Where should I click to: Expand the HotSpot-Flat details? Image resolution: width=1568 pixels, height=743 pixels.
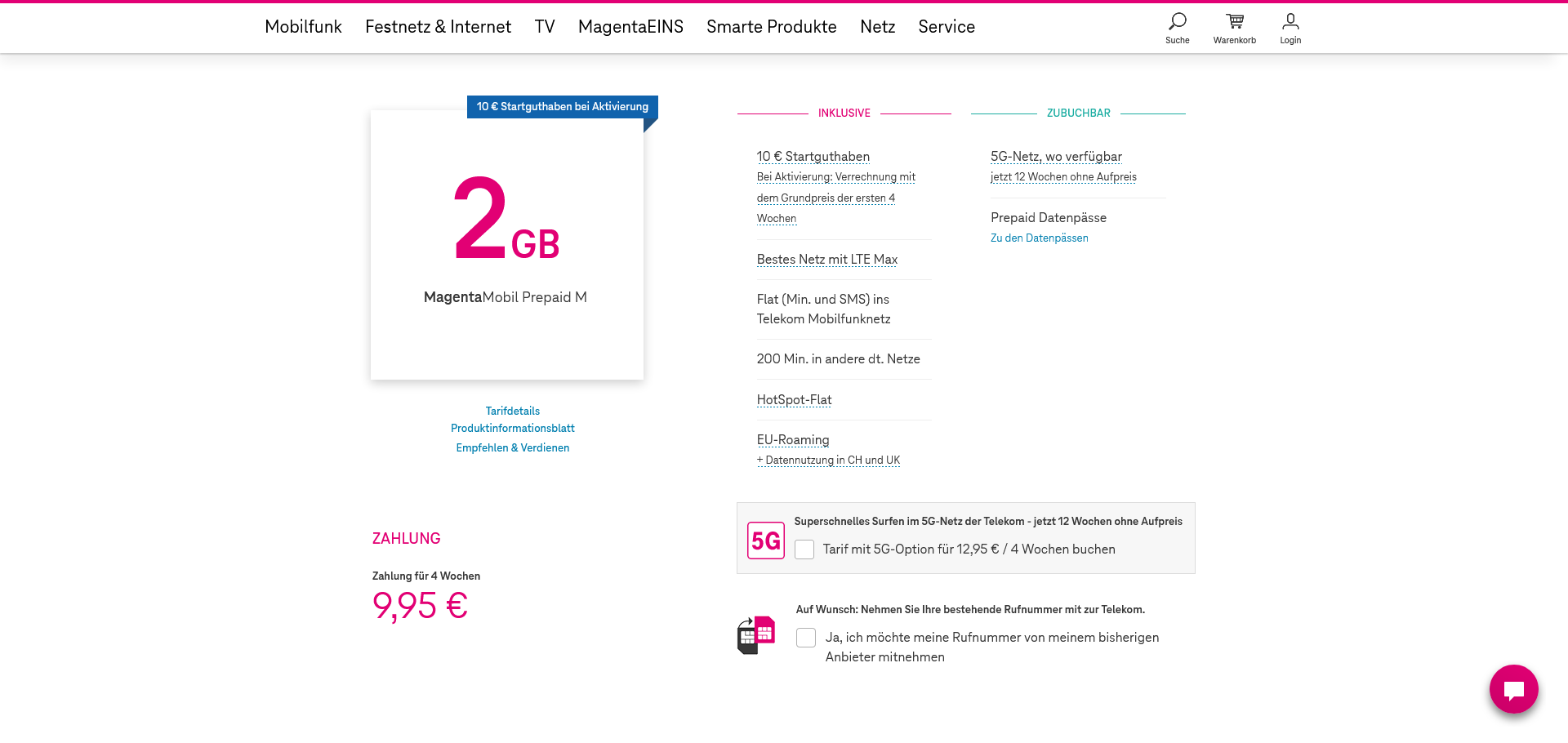click(x=794, y=399)
